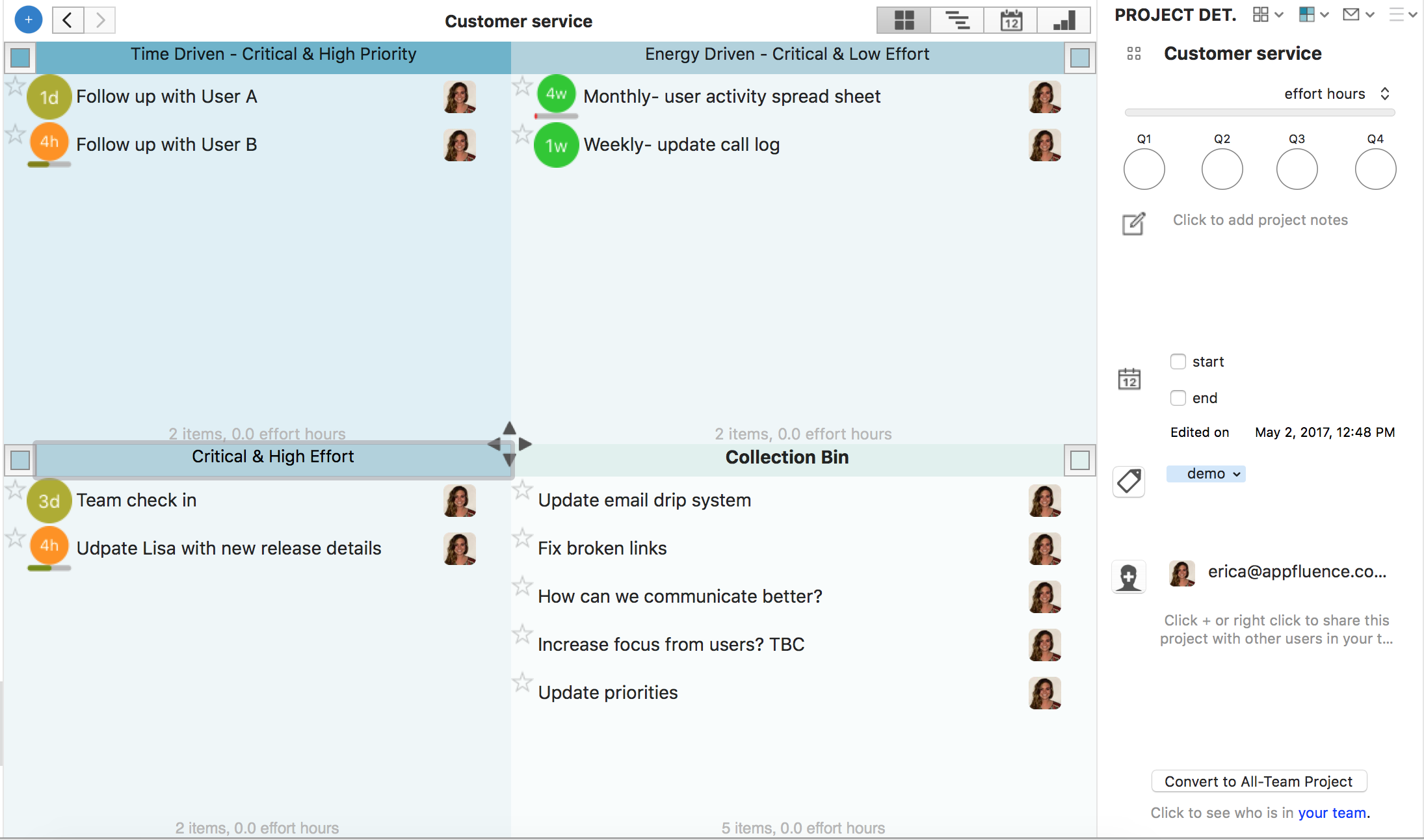
Task: Click the add user share icon
Action: (1129, 577)
